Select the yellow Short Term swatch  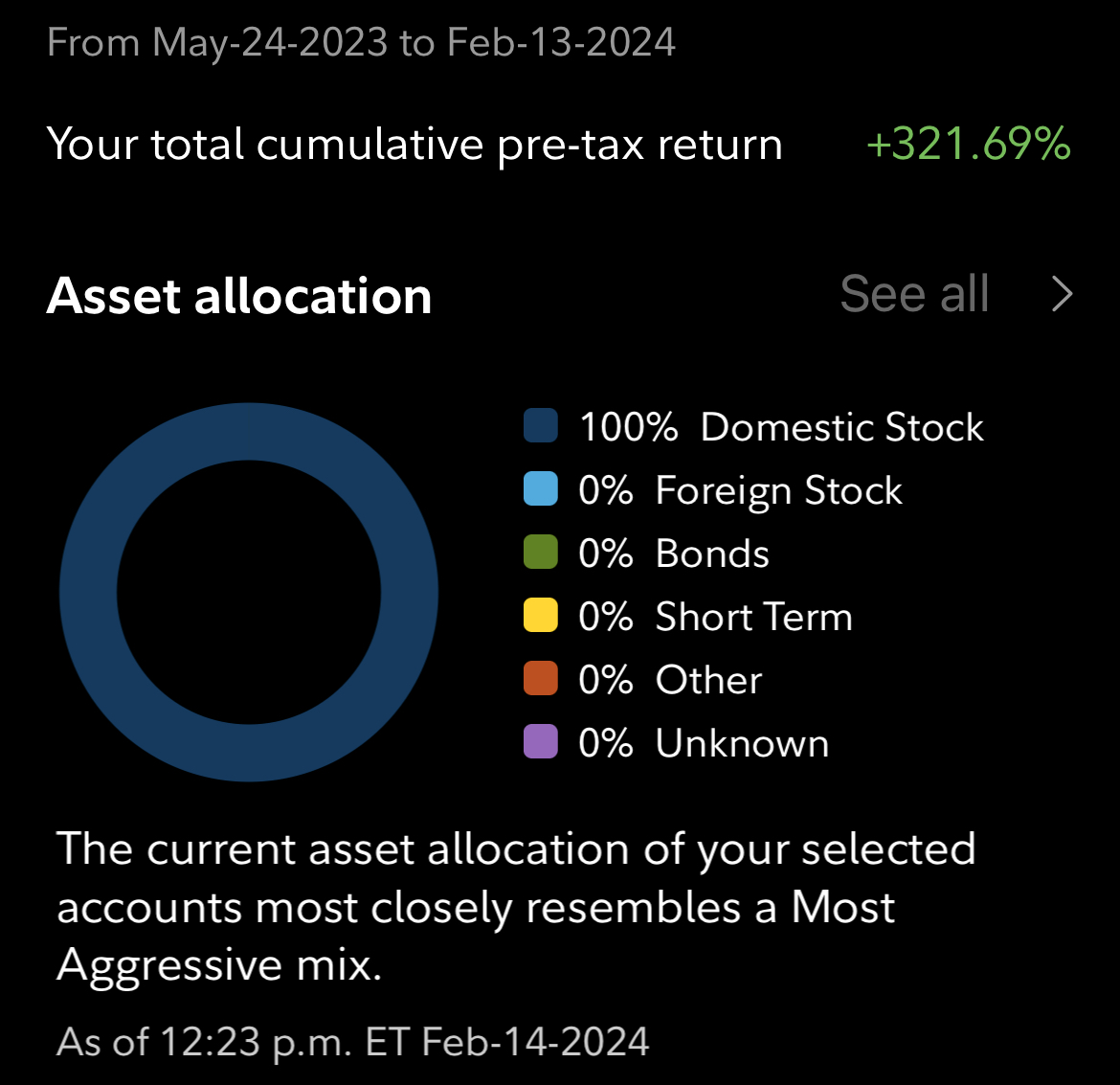pyautogui.click(x=541, y=616)
